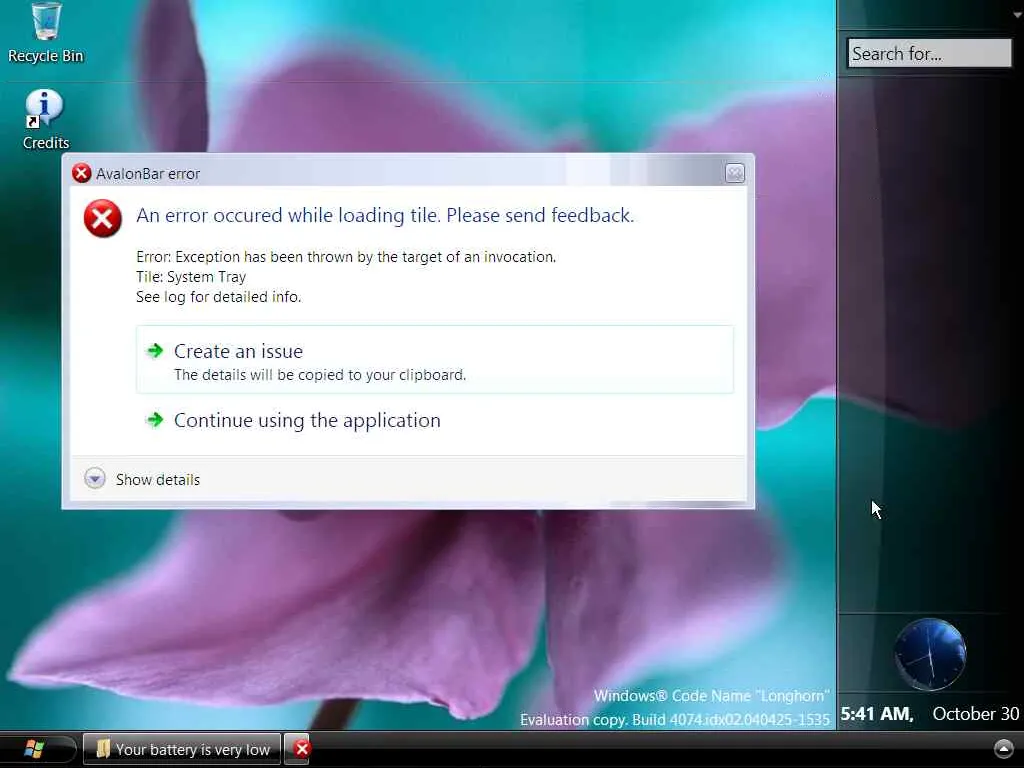The image size is (1024, 768).
Task: Select Your battery is very low taskbar button
Action: tap(182, 749)
